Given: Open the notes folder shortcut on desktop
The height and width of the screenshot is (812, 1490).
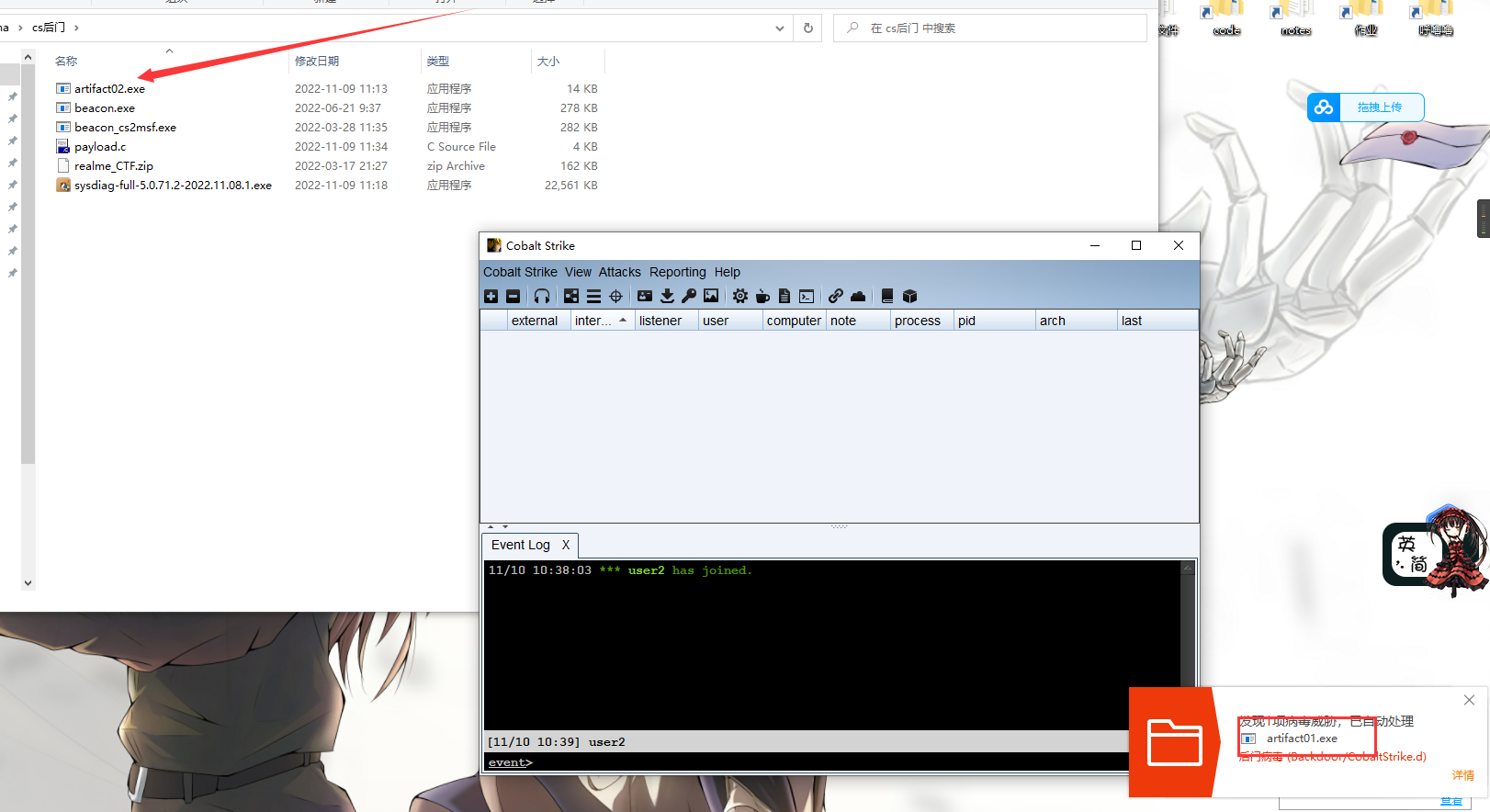Looking at the screenshot, I should tap(1295, 20).
